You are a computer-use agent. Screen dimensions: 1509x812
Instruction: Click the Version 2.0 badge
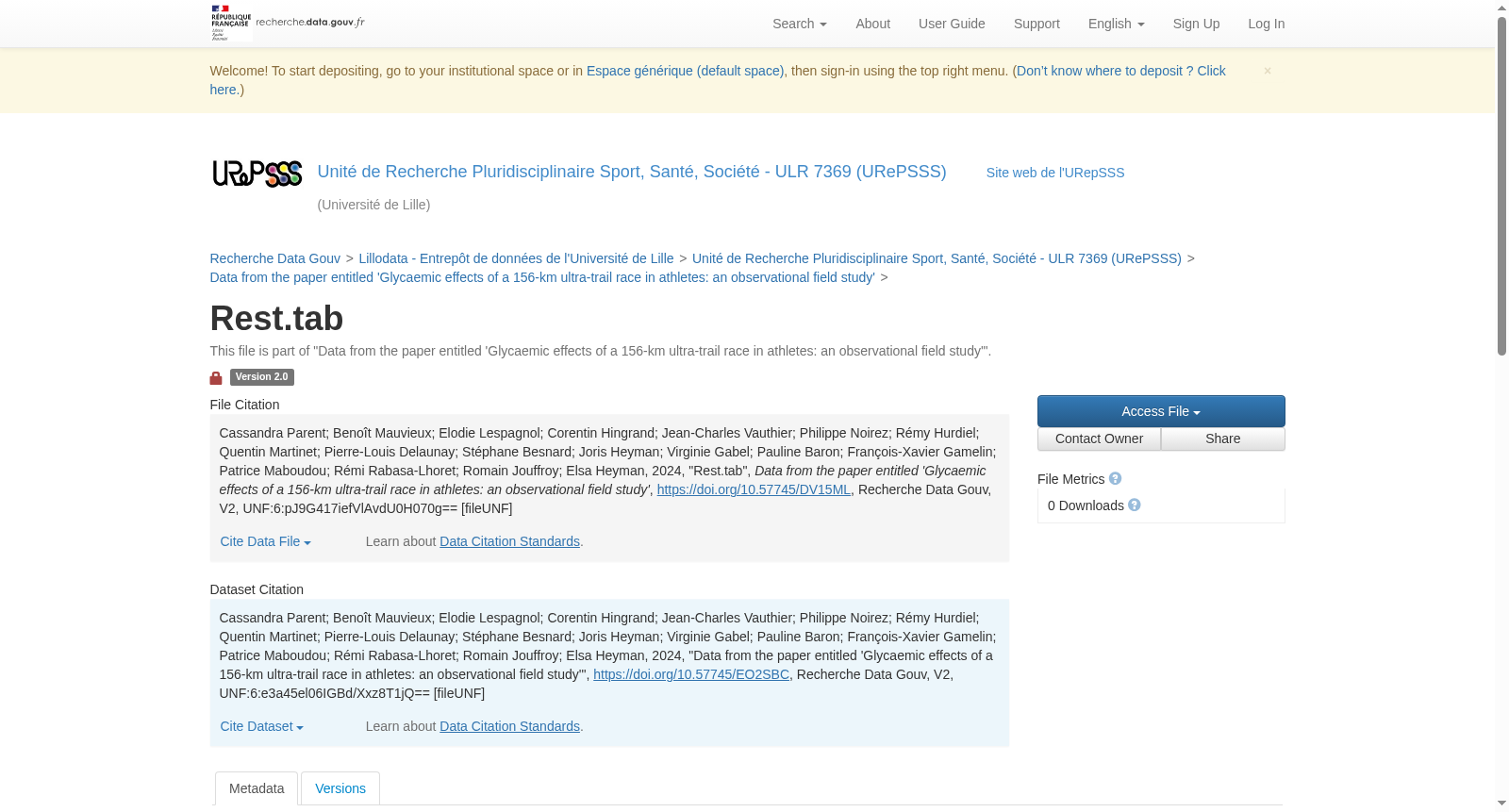point(261,377)
